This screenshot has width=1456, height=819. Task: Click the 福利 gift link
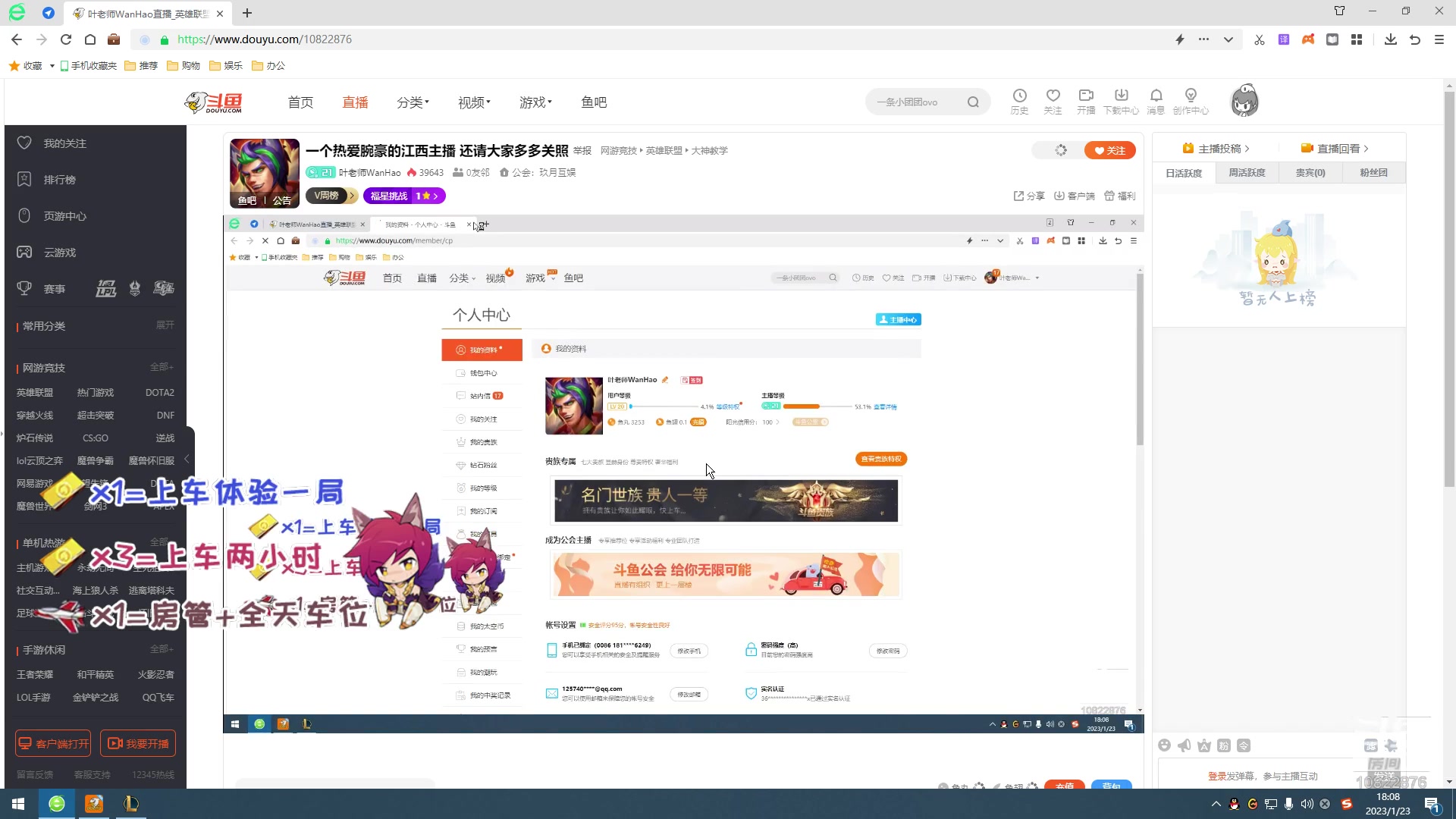click(1120, 196)
